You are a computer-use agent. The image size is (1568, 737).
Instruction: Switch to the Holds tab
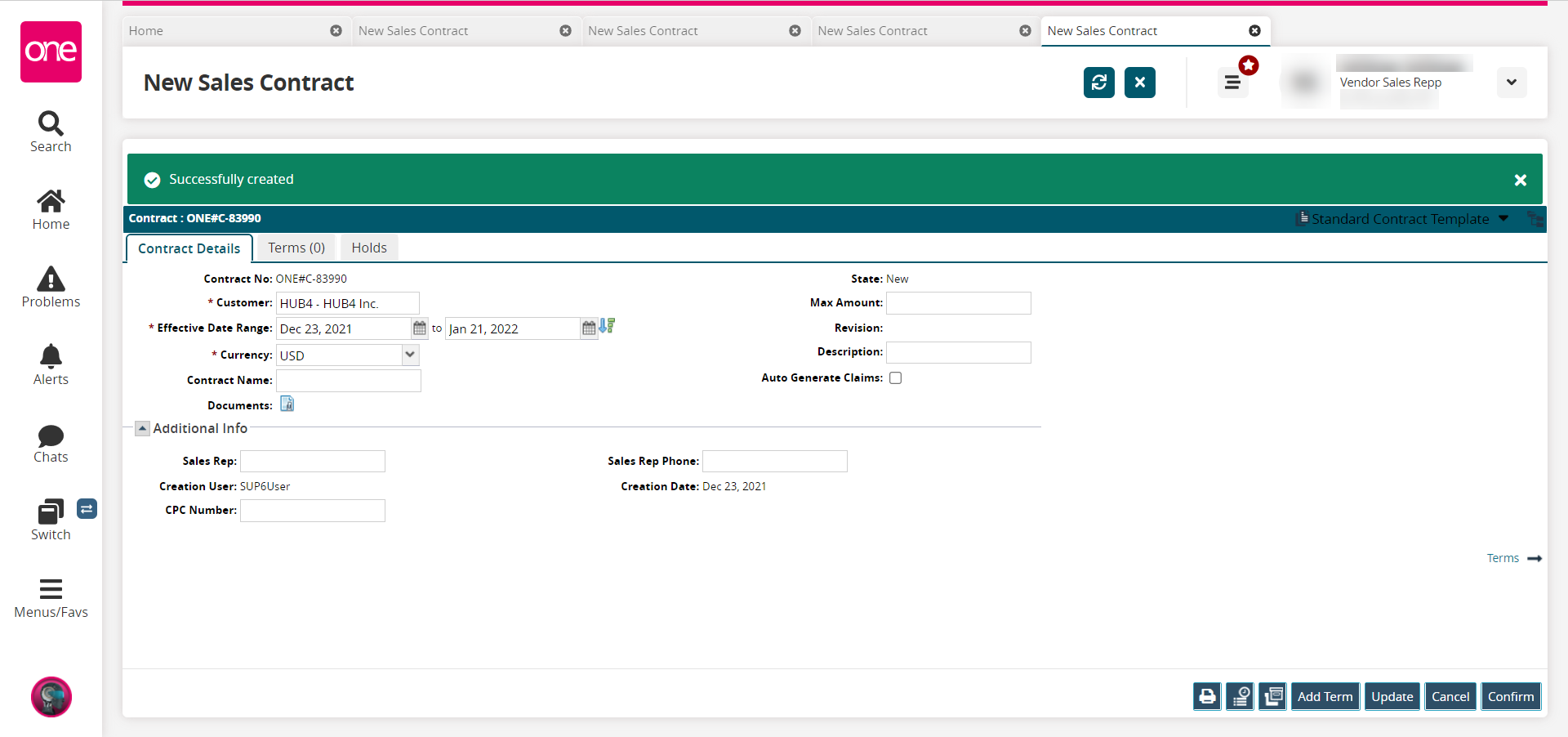tap(369, 248)
